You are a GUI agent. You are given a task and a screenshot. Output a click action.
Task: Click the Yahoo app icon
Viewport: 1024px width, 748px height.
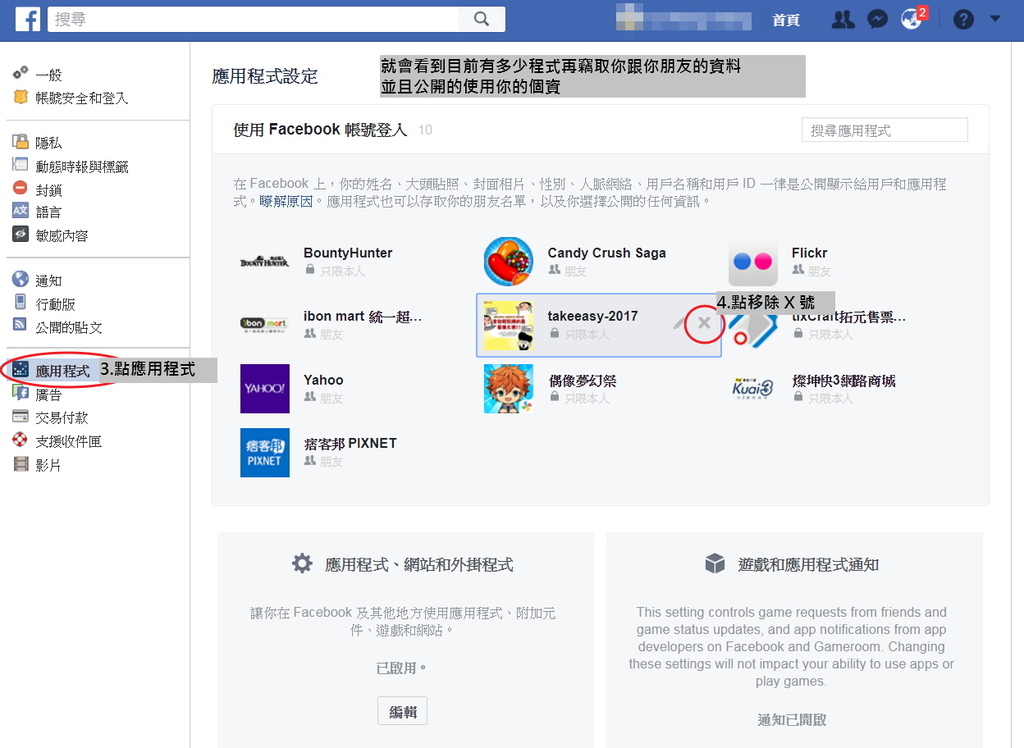(264, 388)
